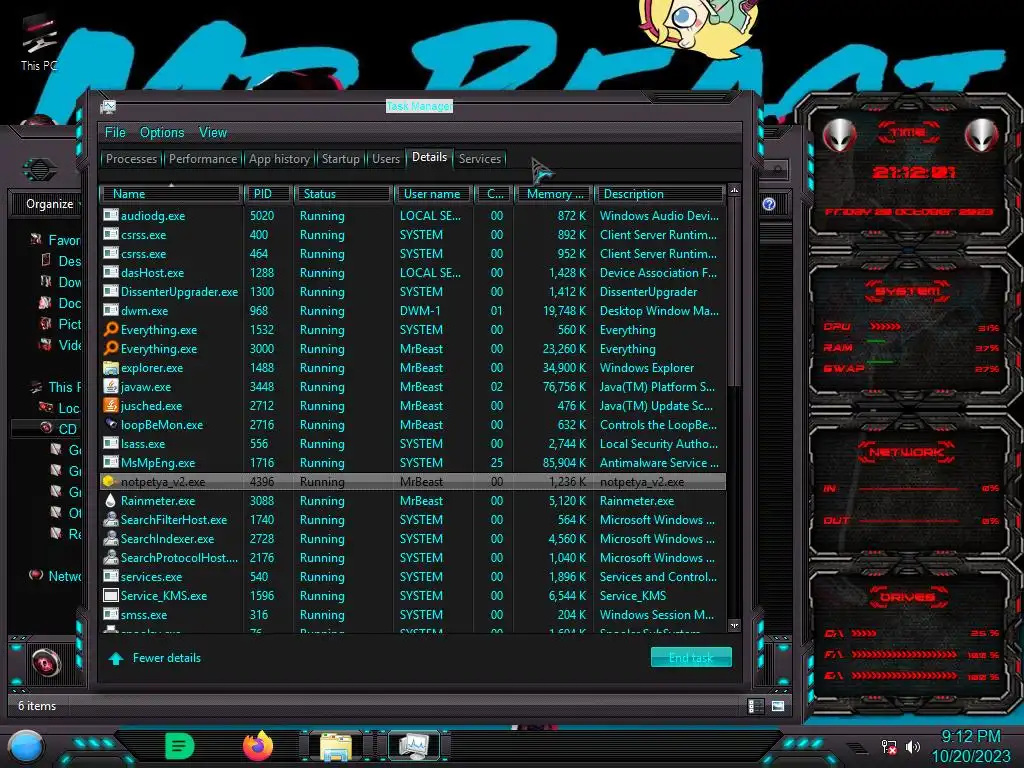Switch to the Performance tab
This screenshot has width=1024, height=768.
click(x=203, y=159)
